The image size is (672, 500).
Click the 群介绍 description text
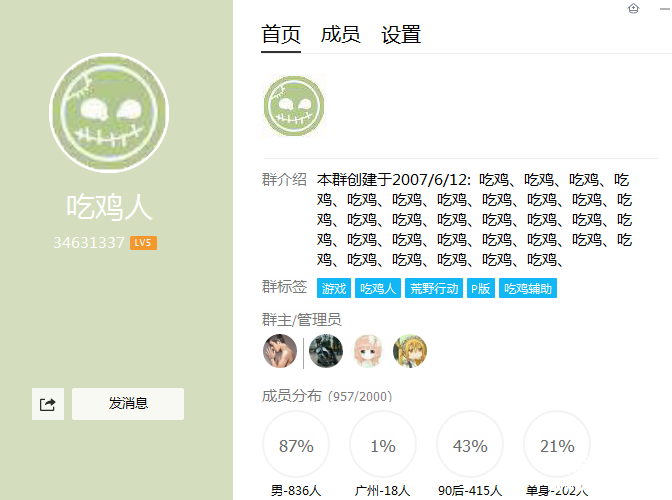474,220
